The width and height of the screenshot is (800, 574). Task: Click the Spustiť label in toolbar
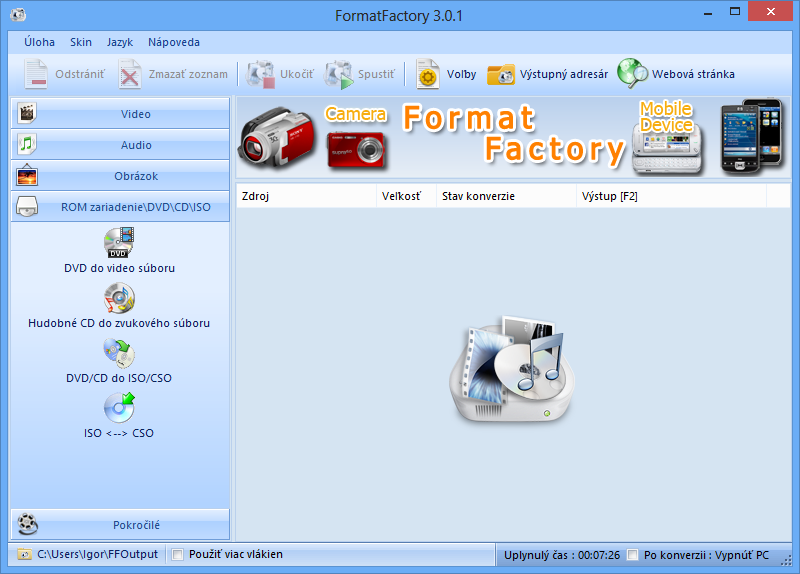tap(377, 74)
